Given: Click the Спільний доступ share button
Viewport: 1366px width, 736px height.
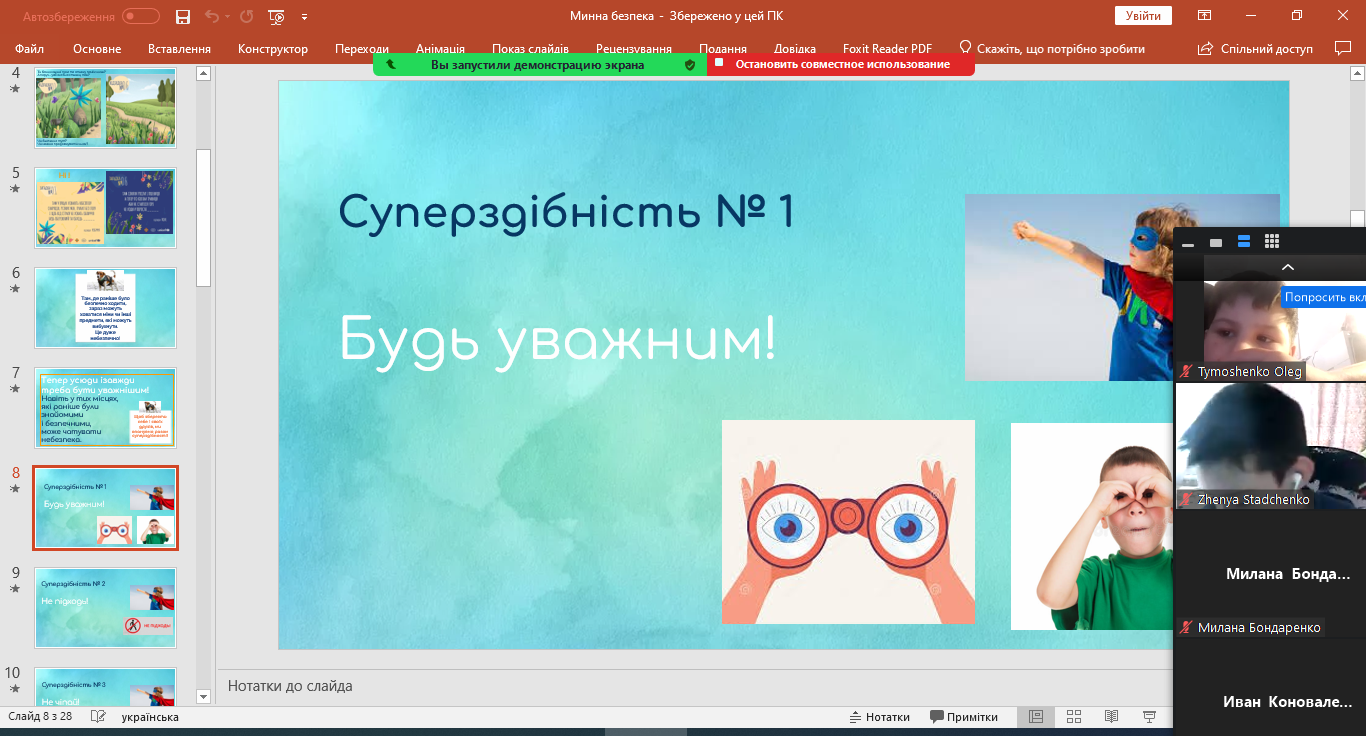Looking at the screenshot, I should pyautogui.click(x=1255, y=48).
